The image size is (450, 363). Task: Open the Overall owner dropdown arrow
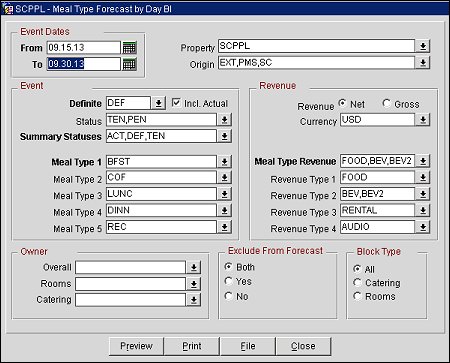click(x=193, y=267)
